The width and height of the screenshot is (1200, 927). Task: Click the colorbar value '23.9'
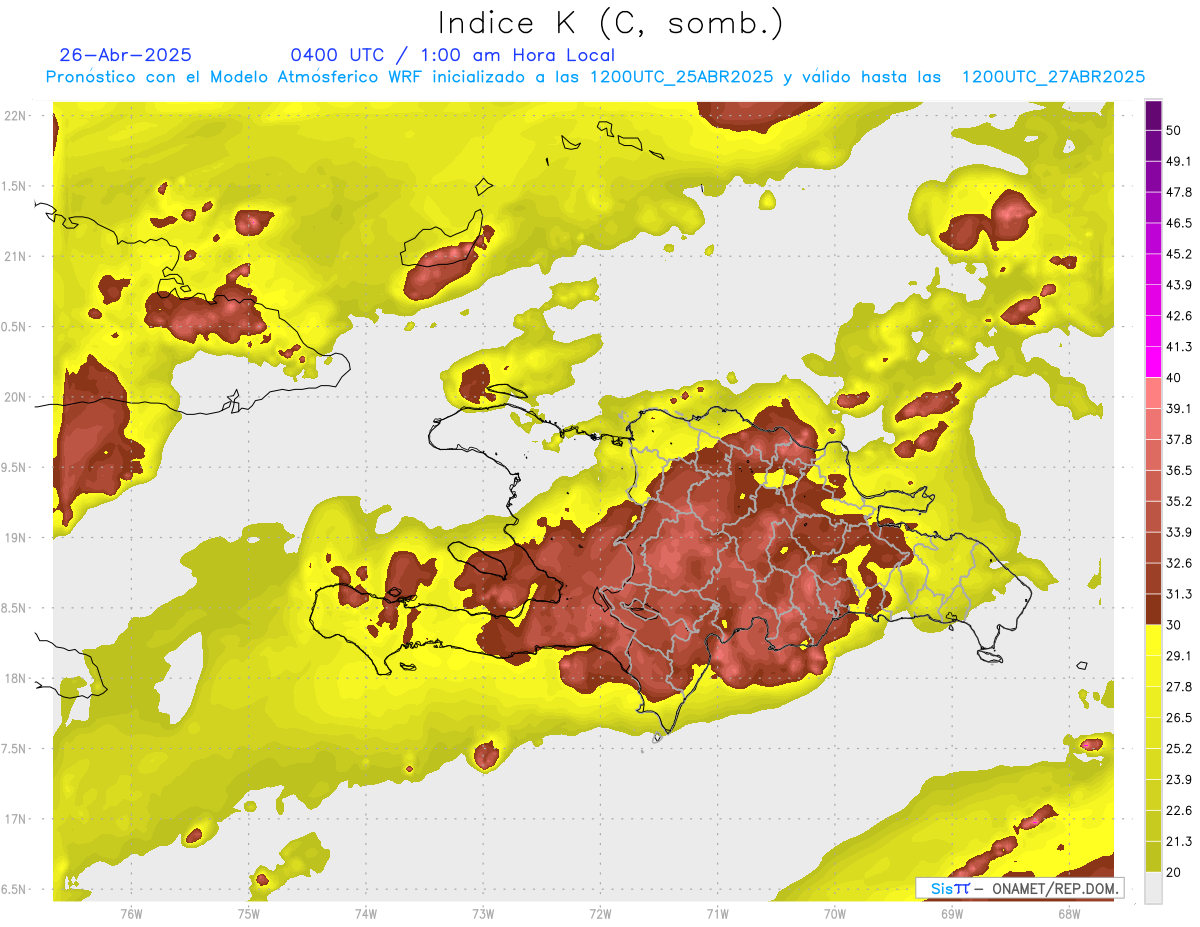pos(1179,780)
